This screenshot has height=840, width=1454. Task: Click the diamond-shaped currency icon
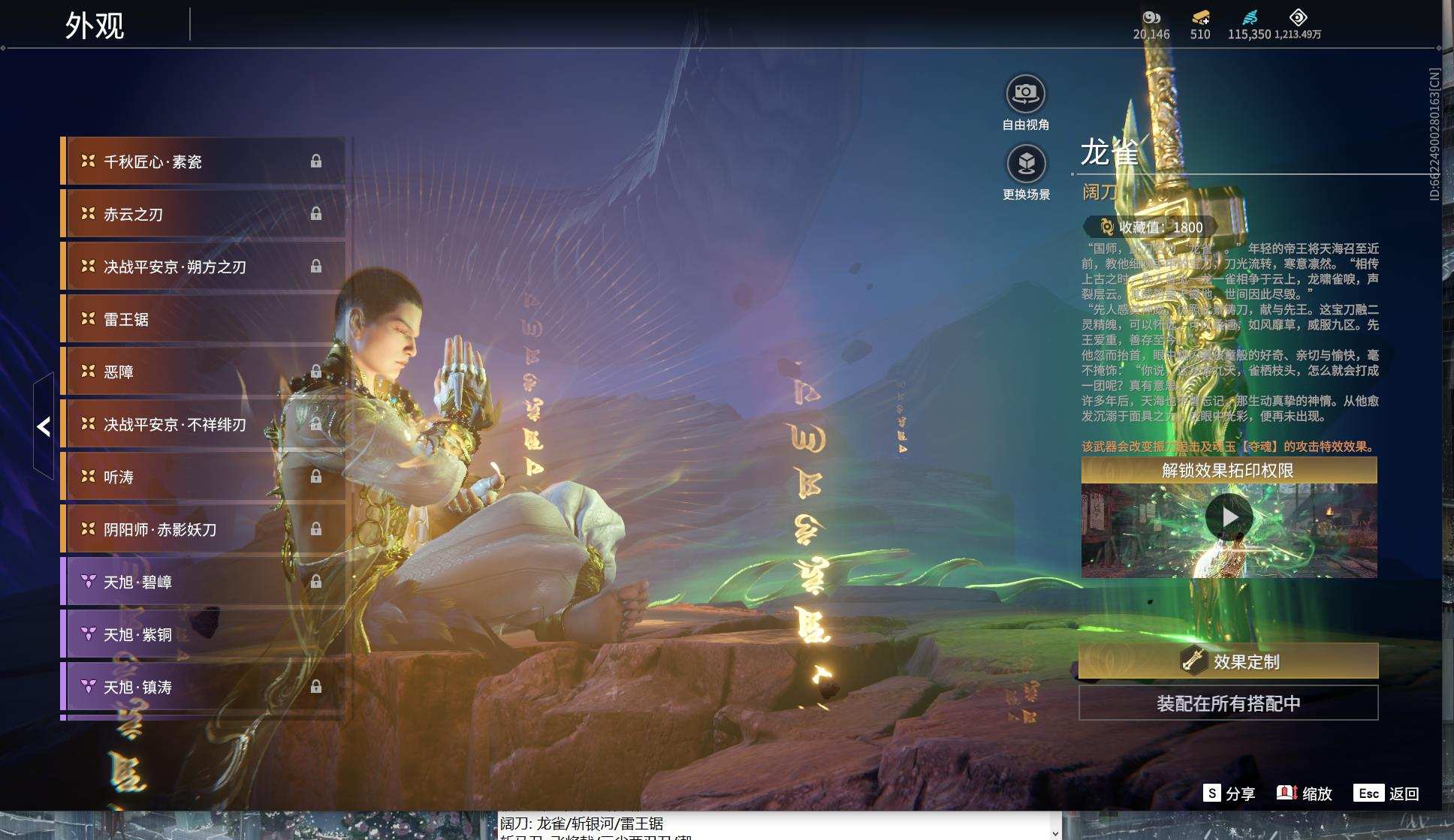1298,17
